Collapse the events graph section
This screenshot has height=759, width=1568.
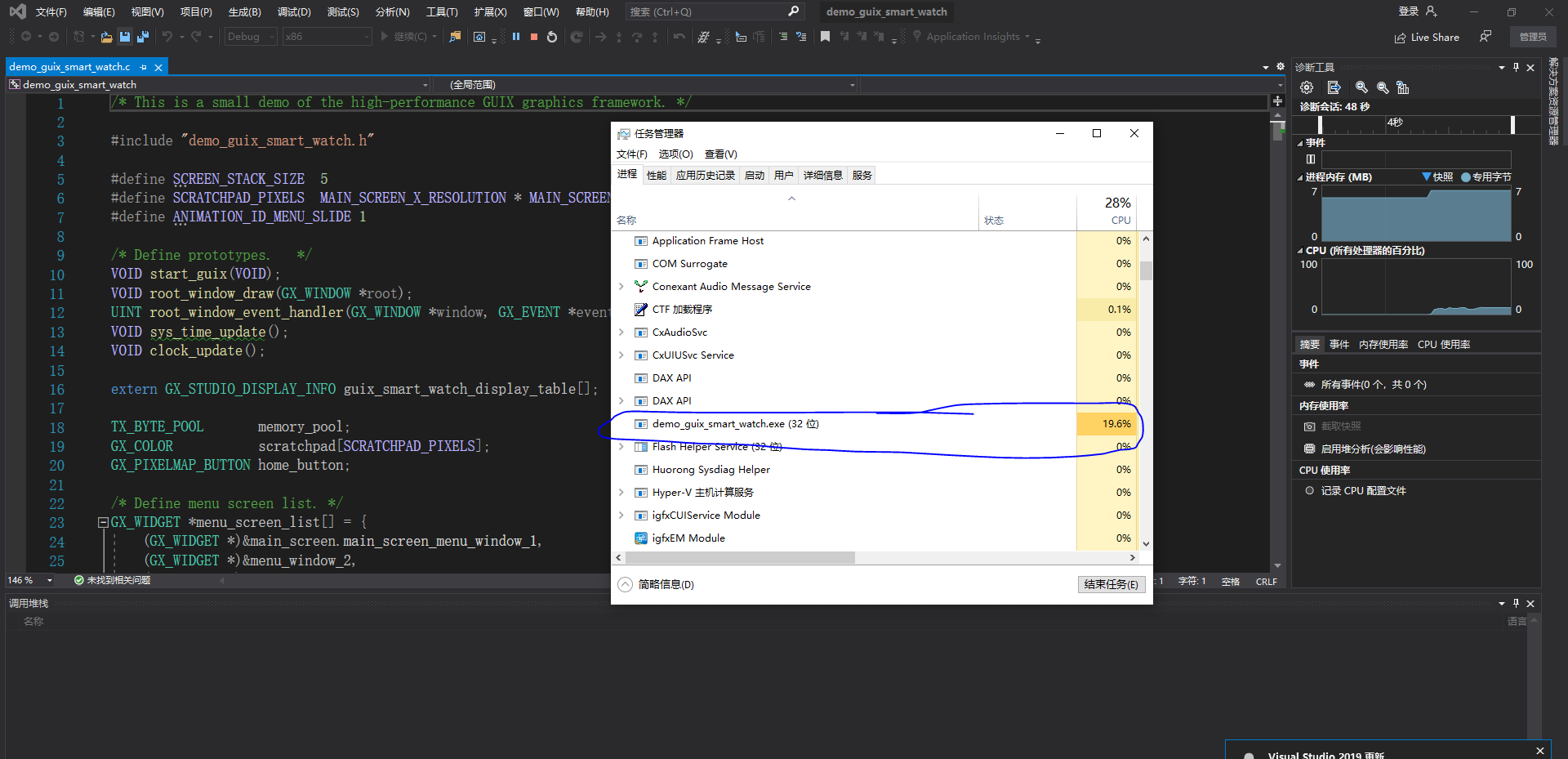tap(1300, 143)
